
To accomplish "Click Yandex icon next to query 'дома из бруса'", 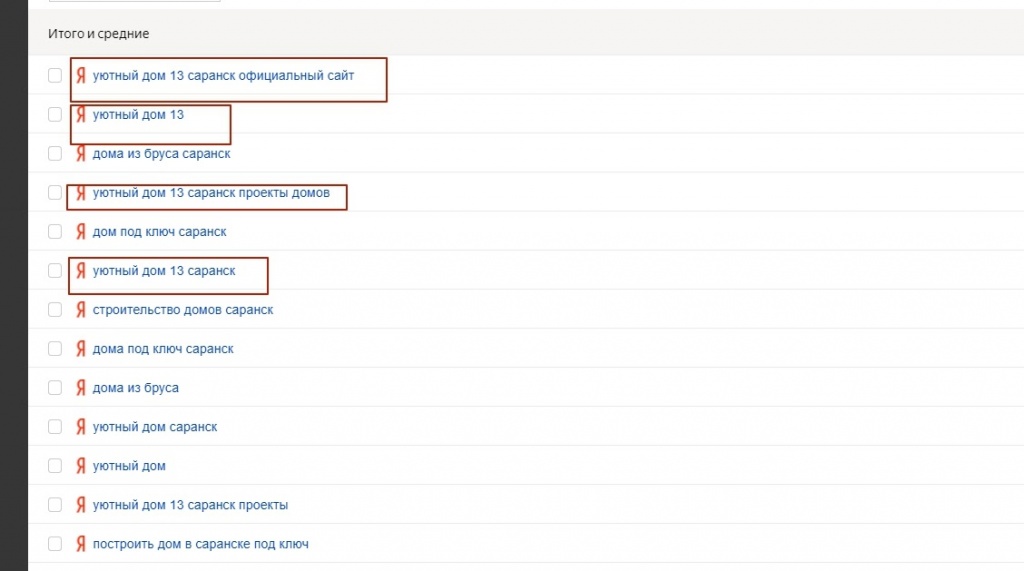I will tap(80, 388).
